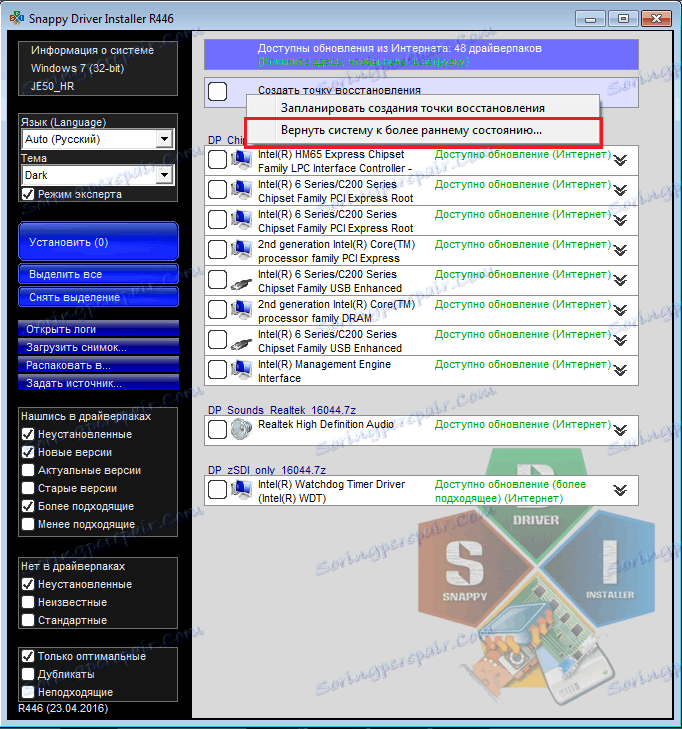
Task: Enable Неподходящие checkbox
Action: click(x=28, y=692)
